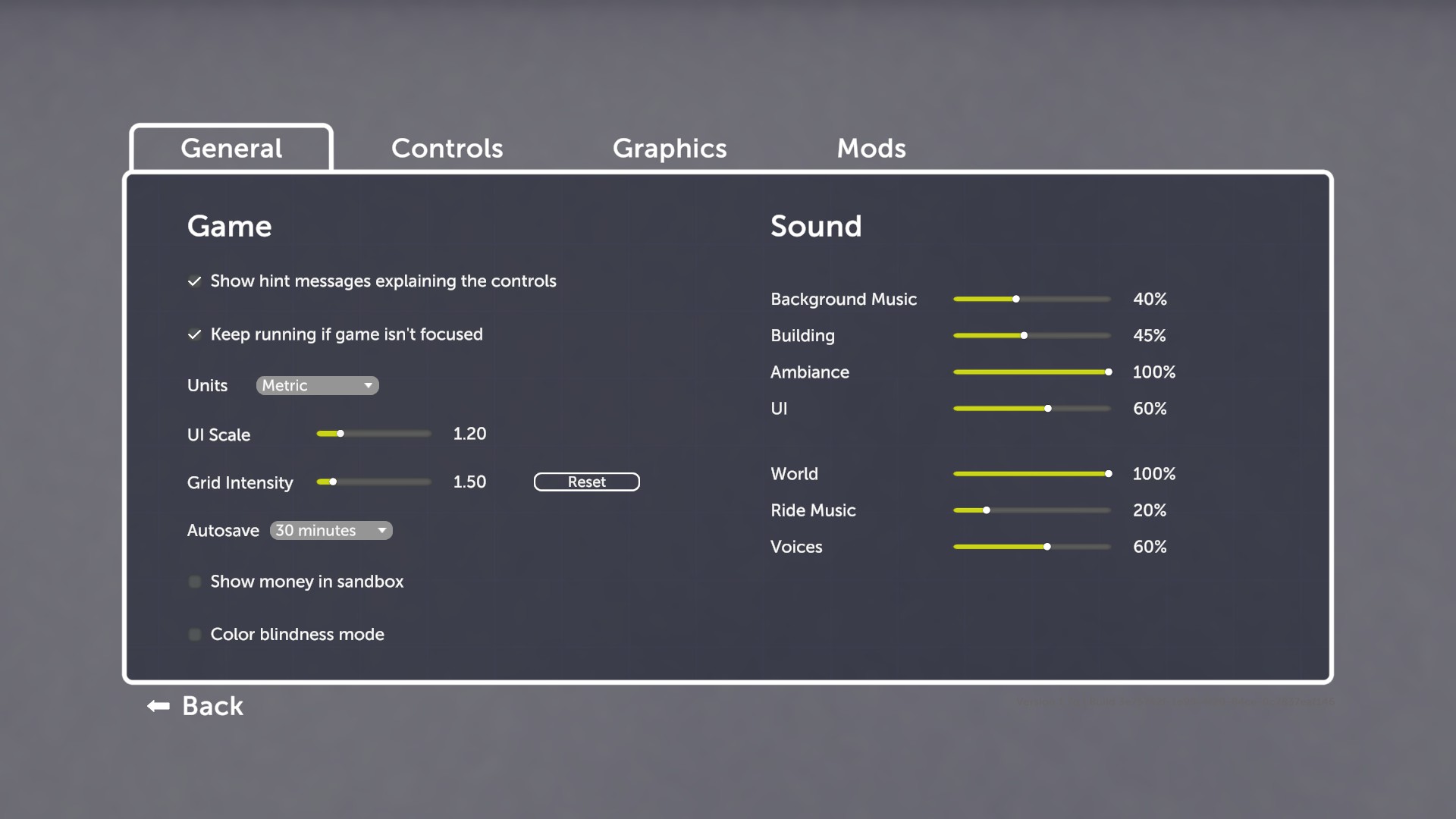Enable Show money in sandbox
This screenshot has height=819, width=1456.
click(x=195, y=582)
